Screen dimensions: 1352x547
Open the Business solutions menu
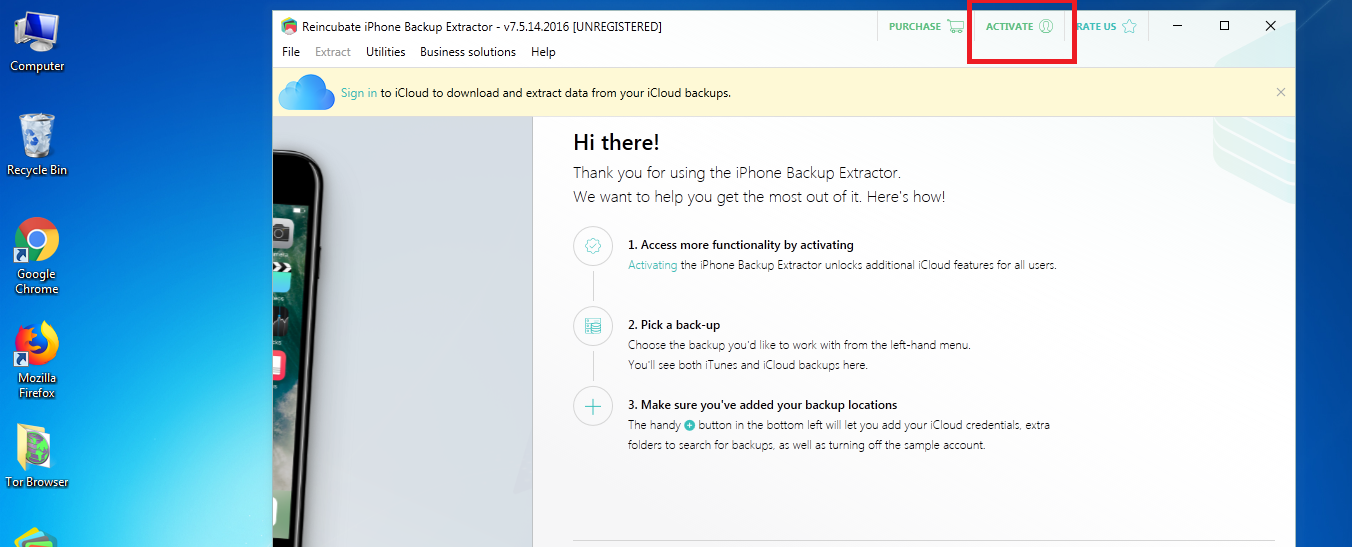[468, 52]
